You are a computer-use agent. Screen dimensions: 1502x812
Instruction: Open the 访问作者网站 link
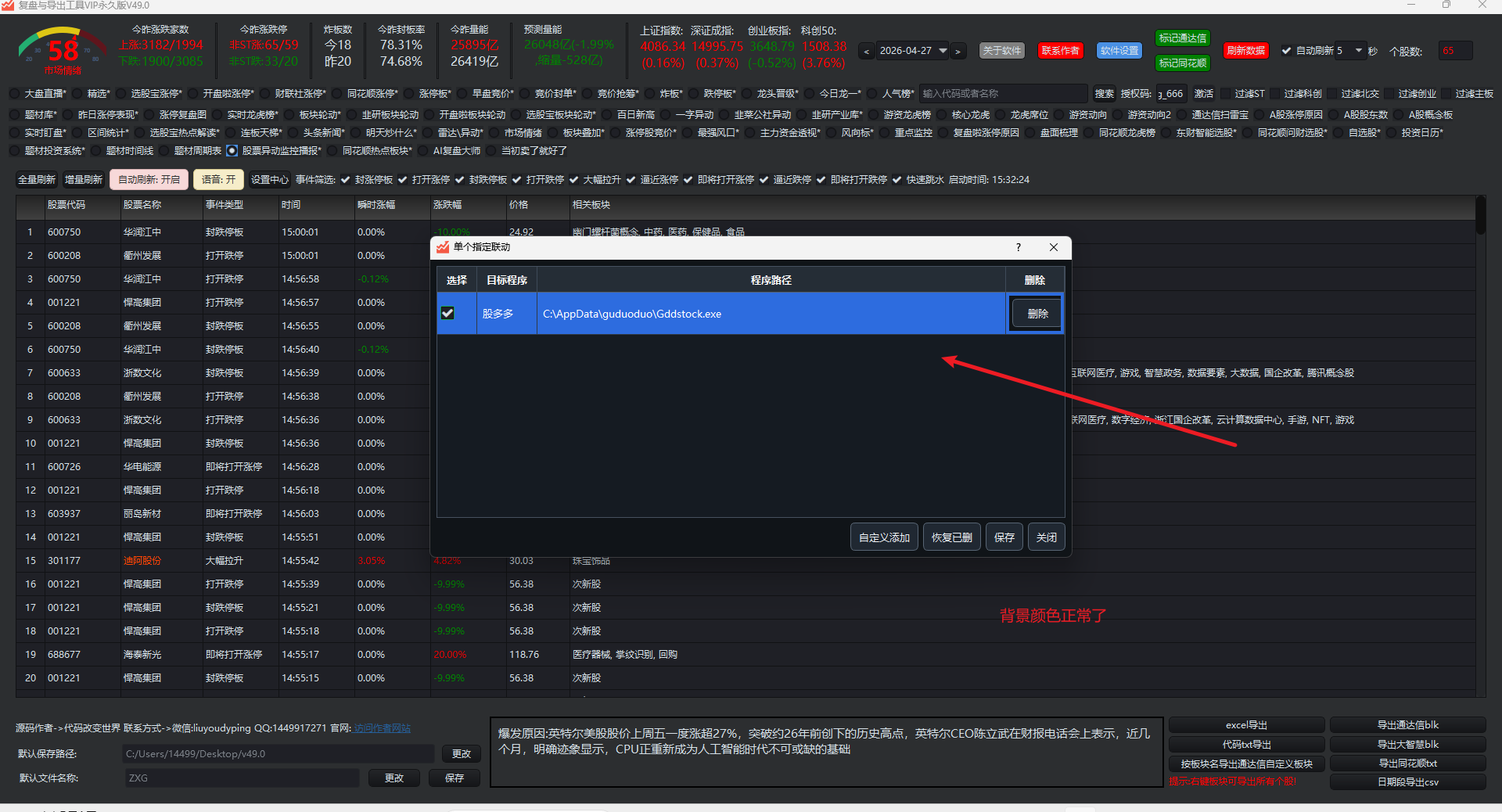(382, 728)
